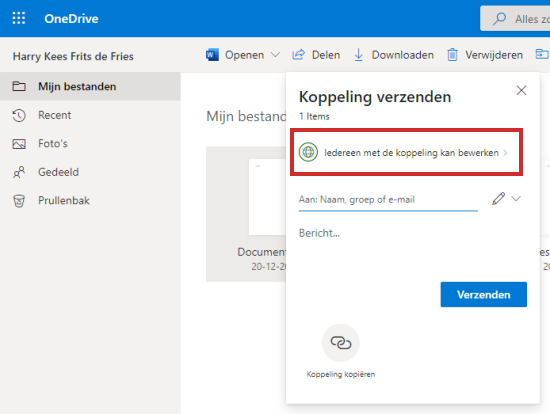Open Recent in the sidebar

[x=90, y=115]
